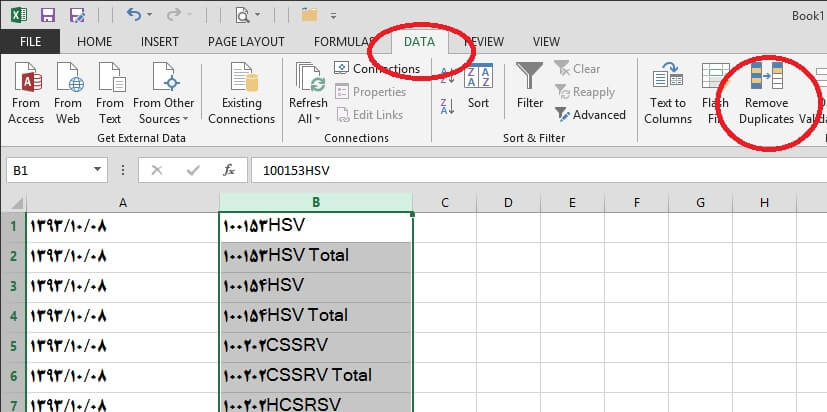Click the Remove Duplicates button
This screenshot has height=412, width=827.
click(766, 93)
